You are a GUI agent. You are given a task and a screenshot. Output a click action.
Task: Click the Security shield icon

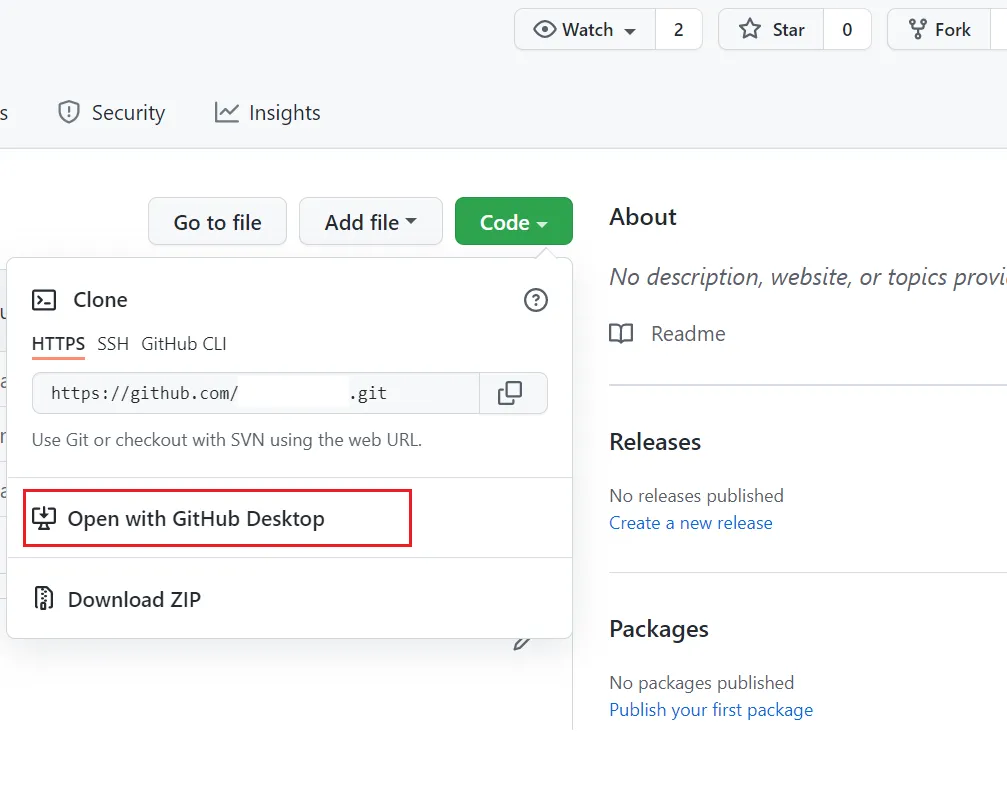pos(69,112)
